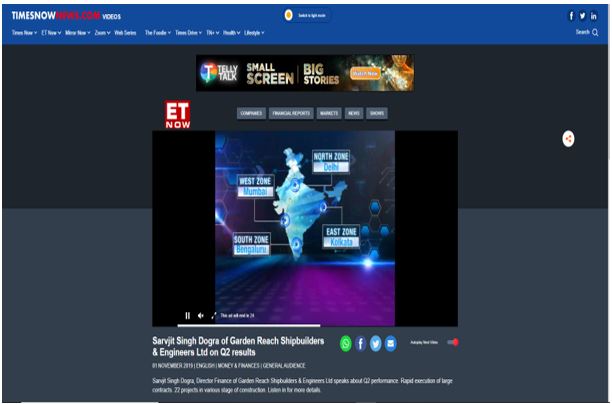The width and height of the screenshot is (612, 404).
Task: Share via the Facebook icon below the video
Action: [x=361, y=343]
